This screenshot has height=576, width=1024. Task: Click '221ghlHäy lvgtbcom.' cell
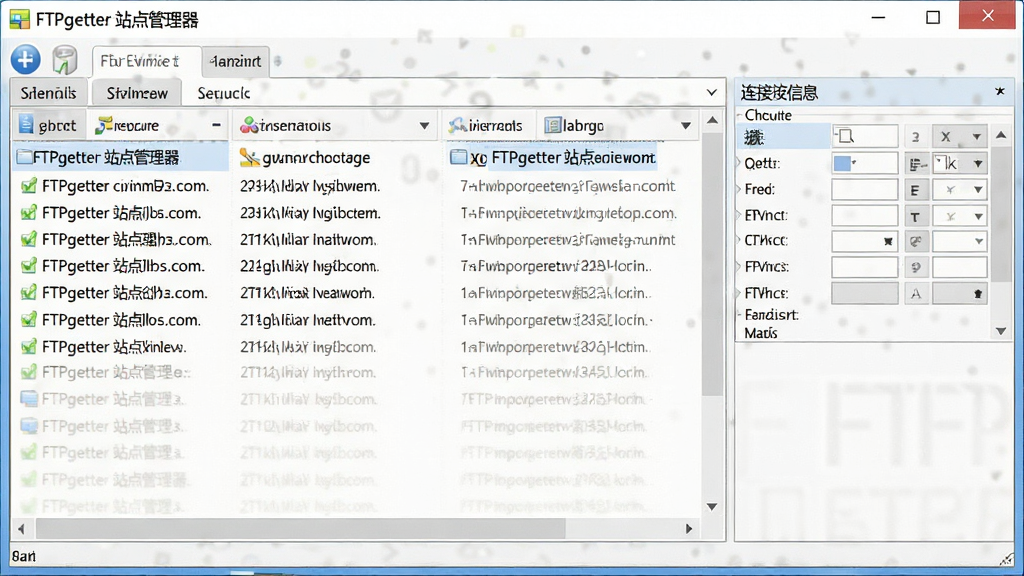pyautogui.click(x=309, y=266)
